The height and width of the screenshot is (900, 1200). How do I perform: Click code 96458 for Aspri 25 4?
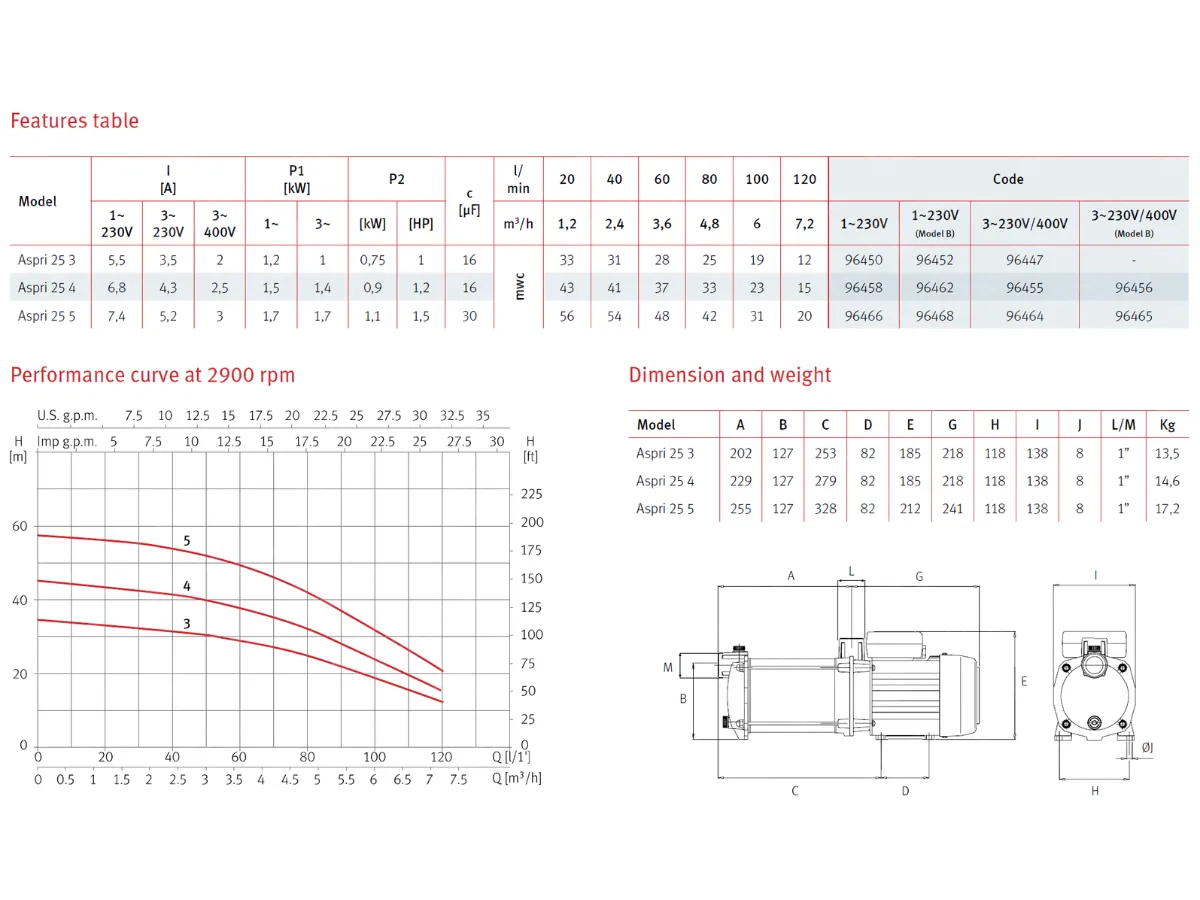pos(864,288)
